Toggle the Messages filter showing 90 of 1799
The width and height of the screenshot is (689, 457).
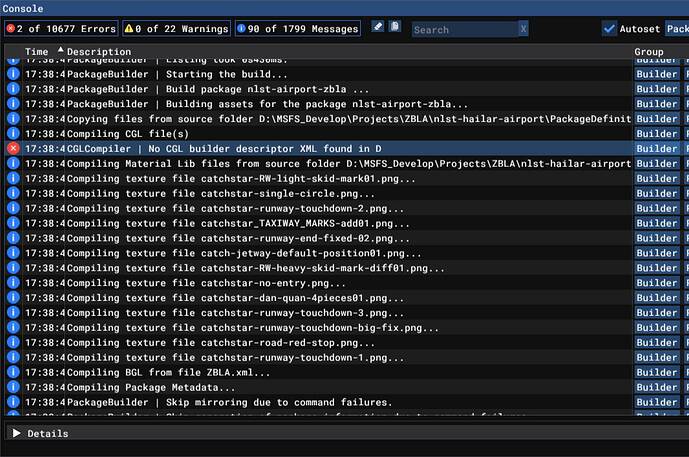click(297, 29)
